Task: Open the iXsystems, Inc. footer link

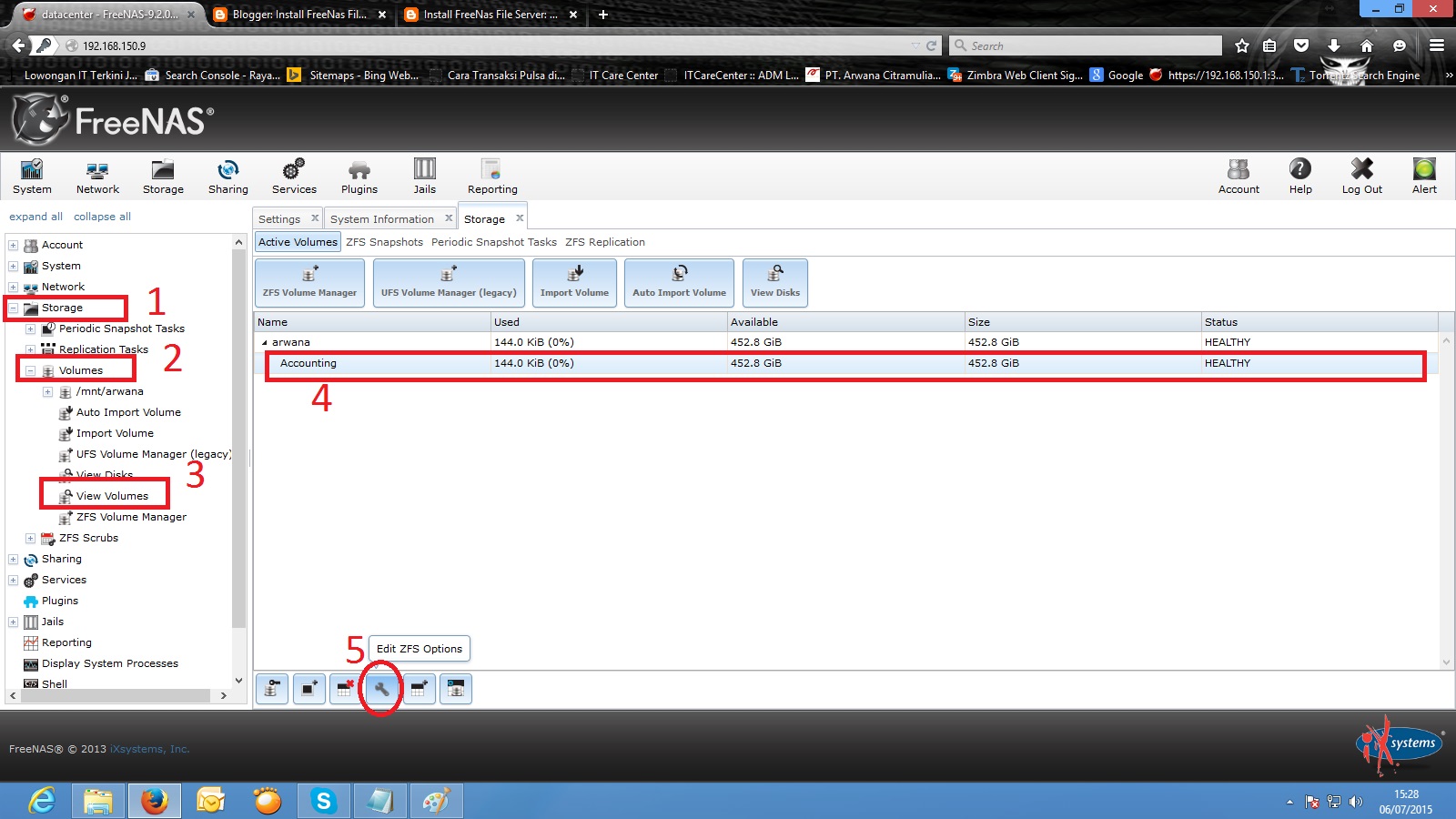Action: [149, 750]
